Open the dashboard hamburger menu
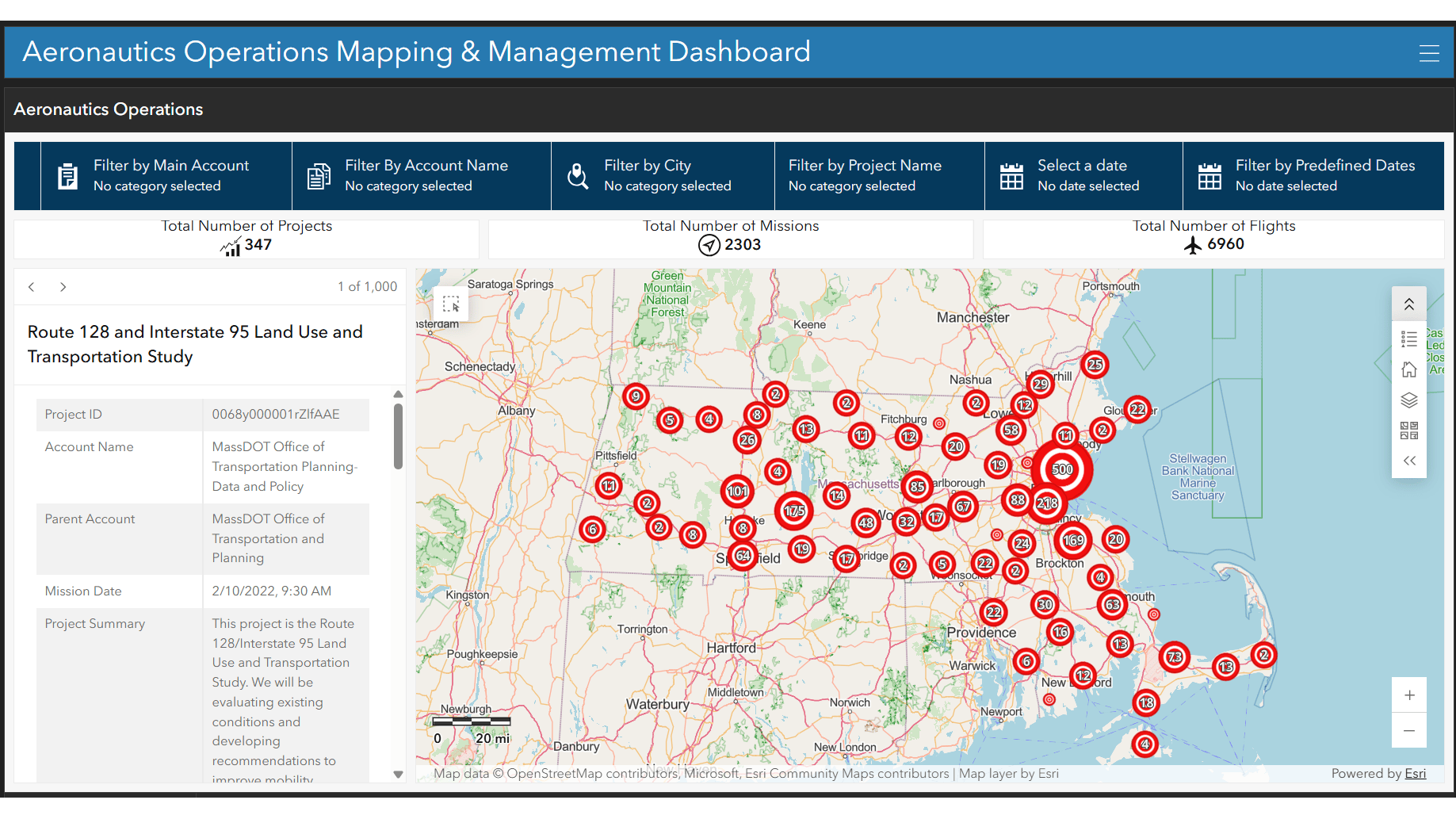This screenshot has height=819, width=1456. [1428, 53]
